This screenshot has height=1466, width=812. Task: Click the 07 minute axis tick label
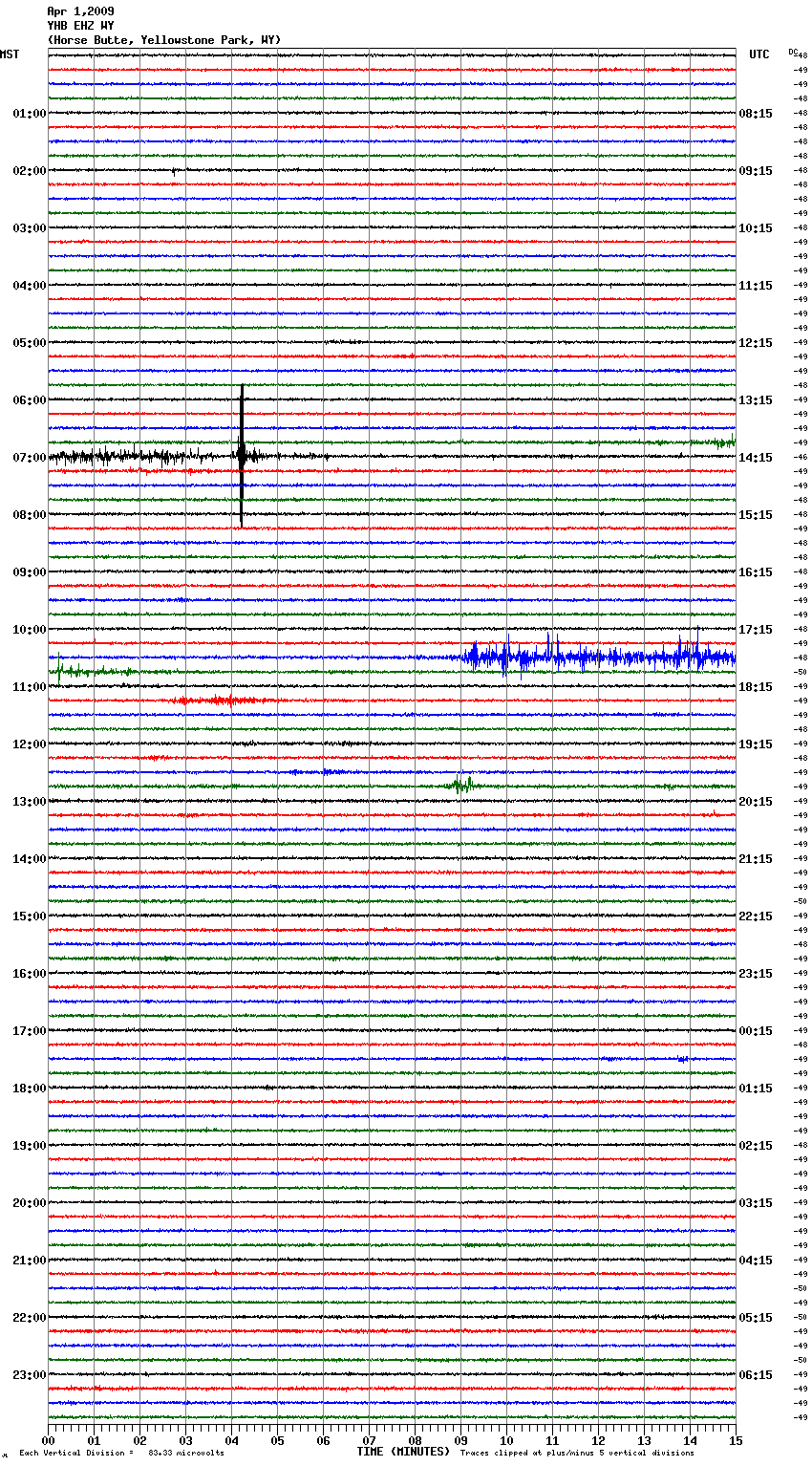pos(370,1440)
